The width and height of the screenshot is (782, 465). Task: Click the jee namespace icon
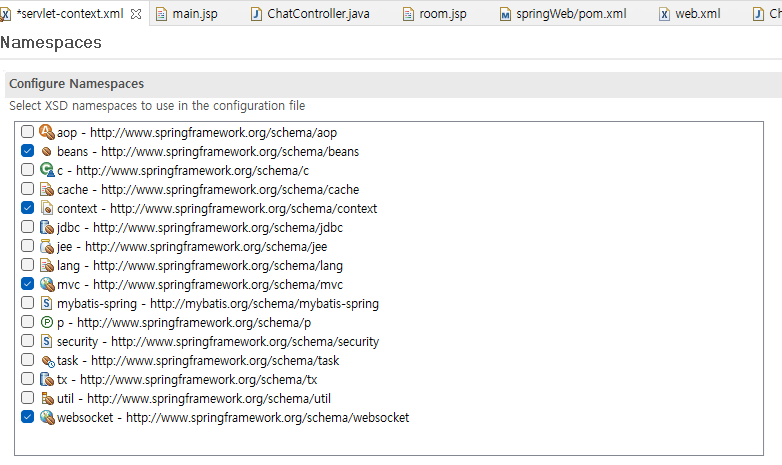pos(47,246)
